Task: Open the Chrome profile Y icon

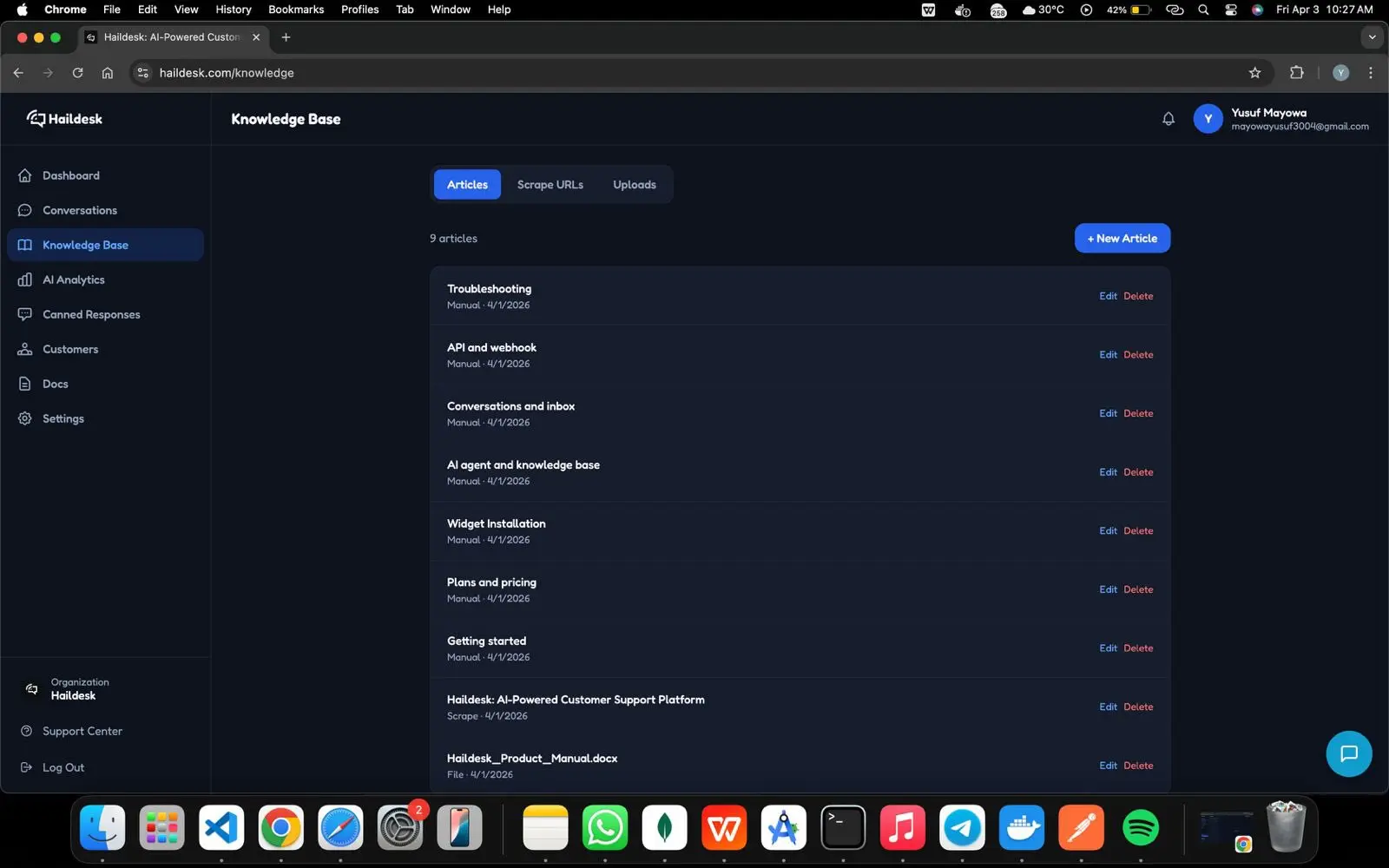Action: pos(1340,73)
